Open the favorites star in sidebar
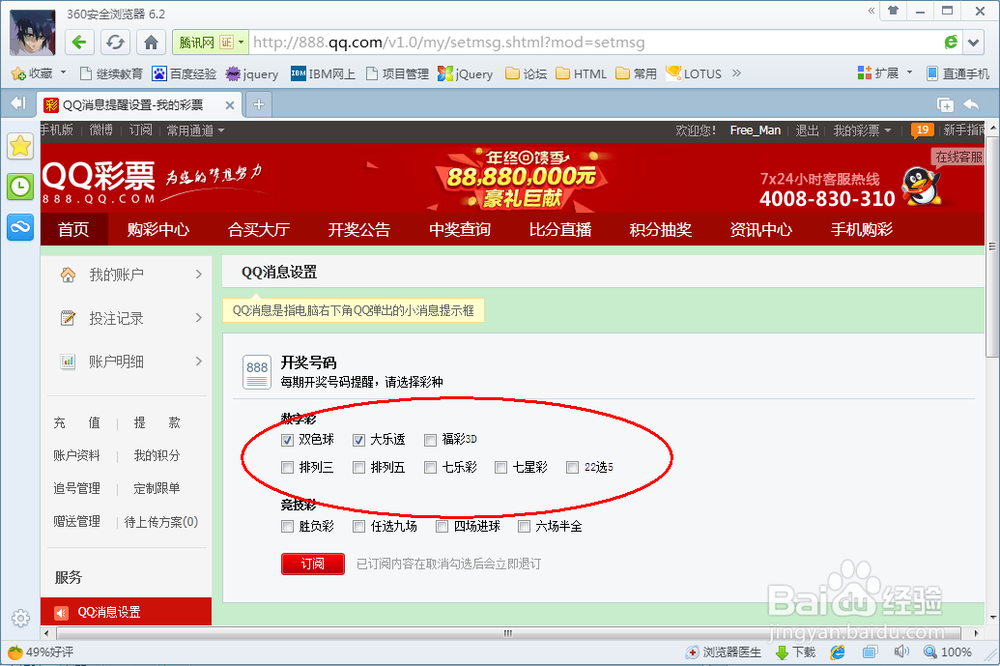 (x=20, y=147)
